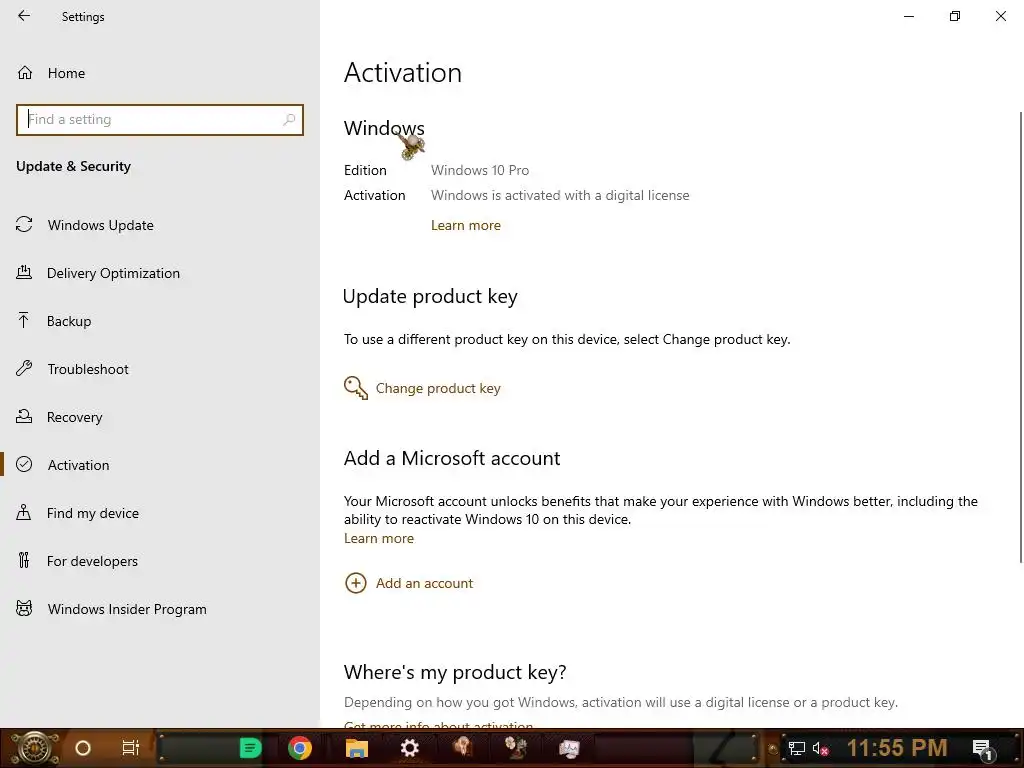
Task: Click the Home house icon
Action: tap(25, 72)
